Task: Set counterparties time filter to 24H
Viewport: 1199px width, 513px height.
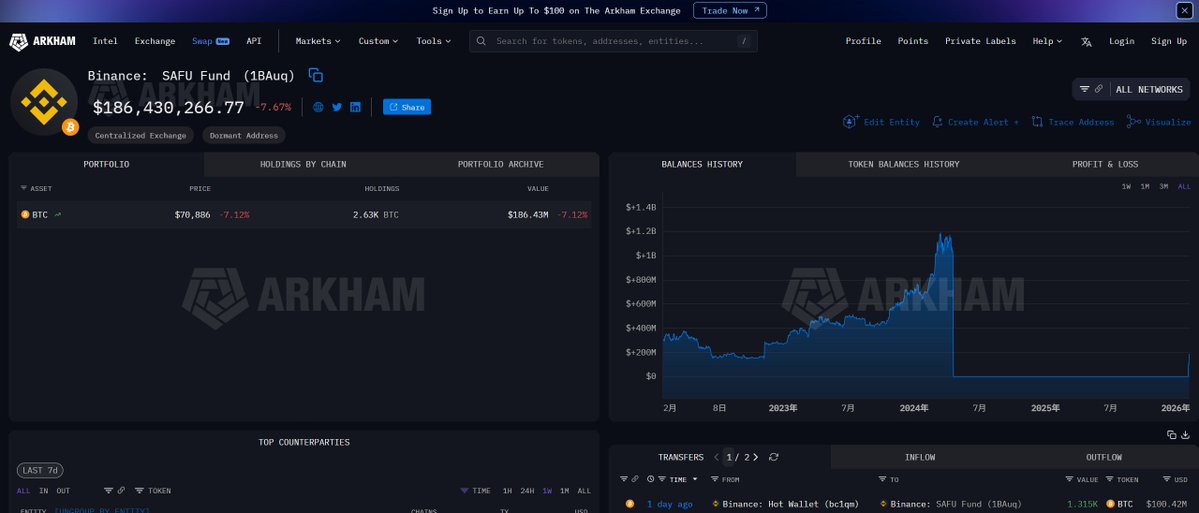Action: [527, 491]
